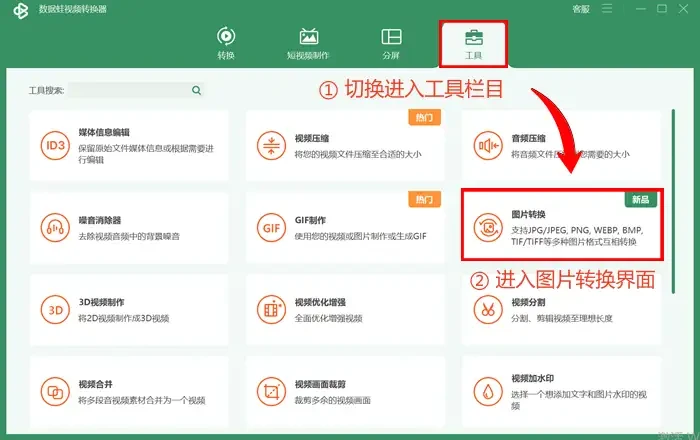The width and height of the screenshot is (700, 440).
Task: Open the hamburger menu in title bar
Action: (x=607, y=8)
